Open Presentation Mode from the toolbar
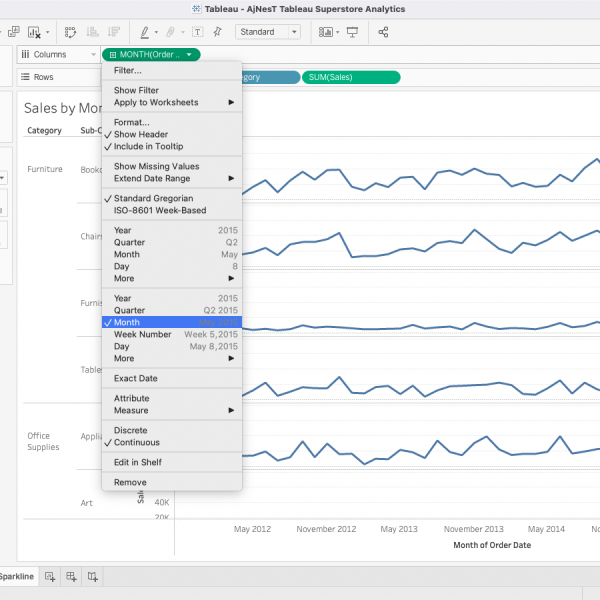 (x=352, y=32)
